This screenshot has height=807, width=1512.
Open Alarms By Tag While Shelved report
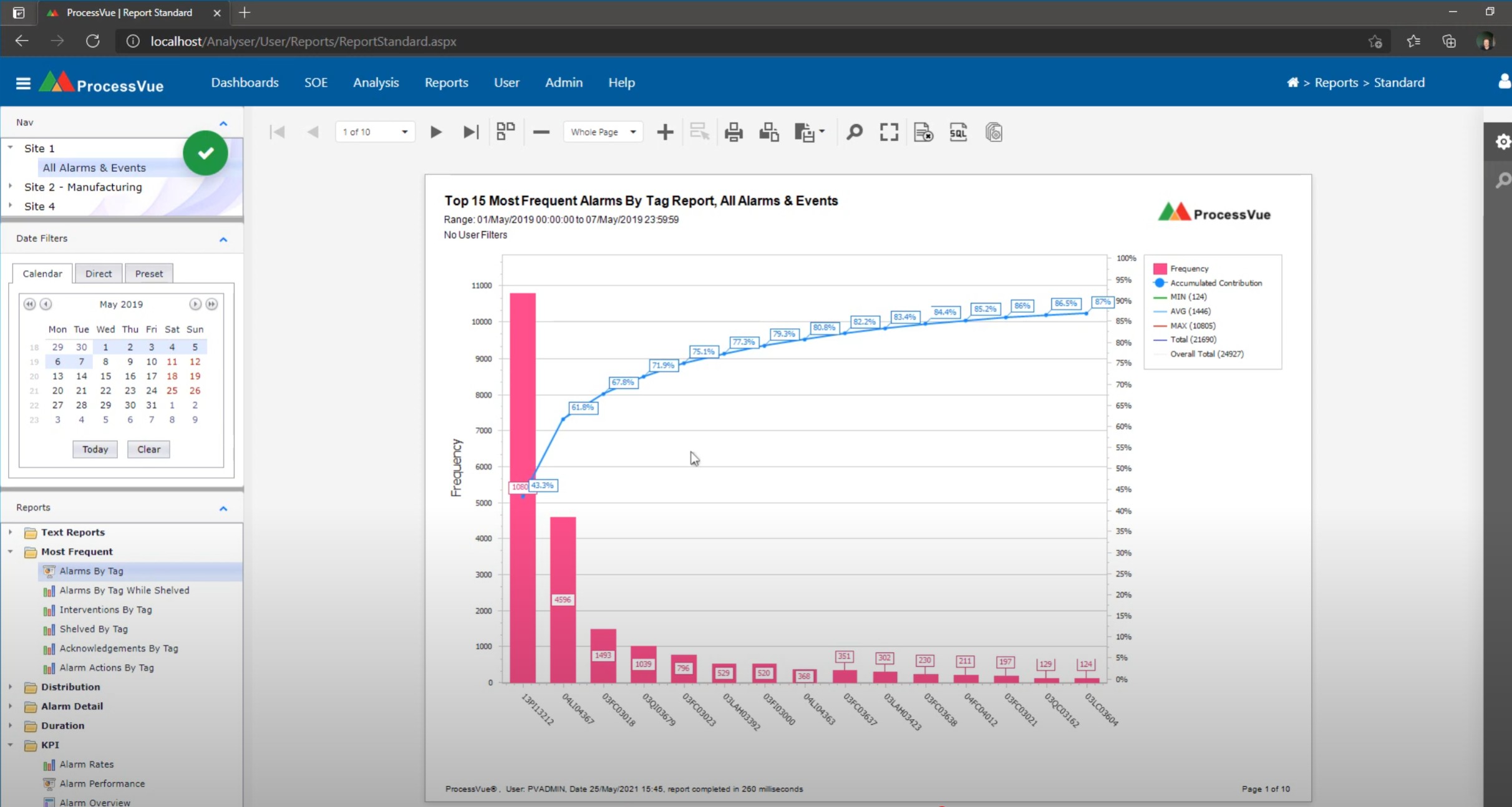pyautogui.click(x=124, y=590)
